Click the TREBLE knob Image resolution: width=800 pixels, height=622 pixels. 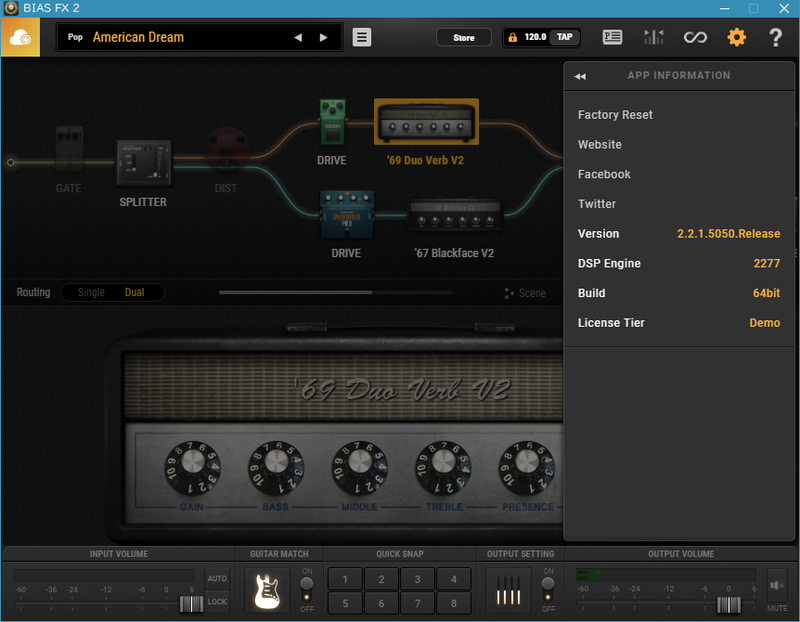[x=443, y=468]
